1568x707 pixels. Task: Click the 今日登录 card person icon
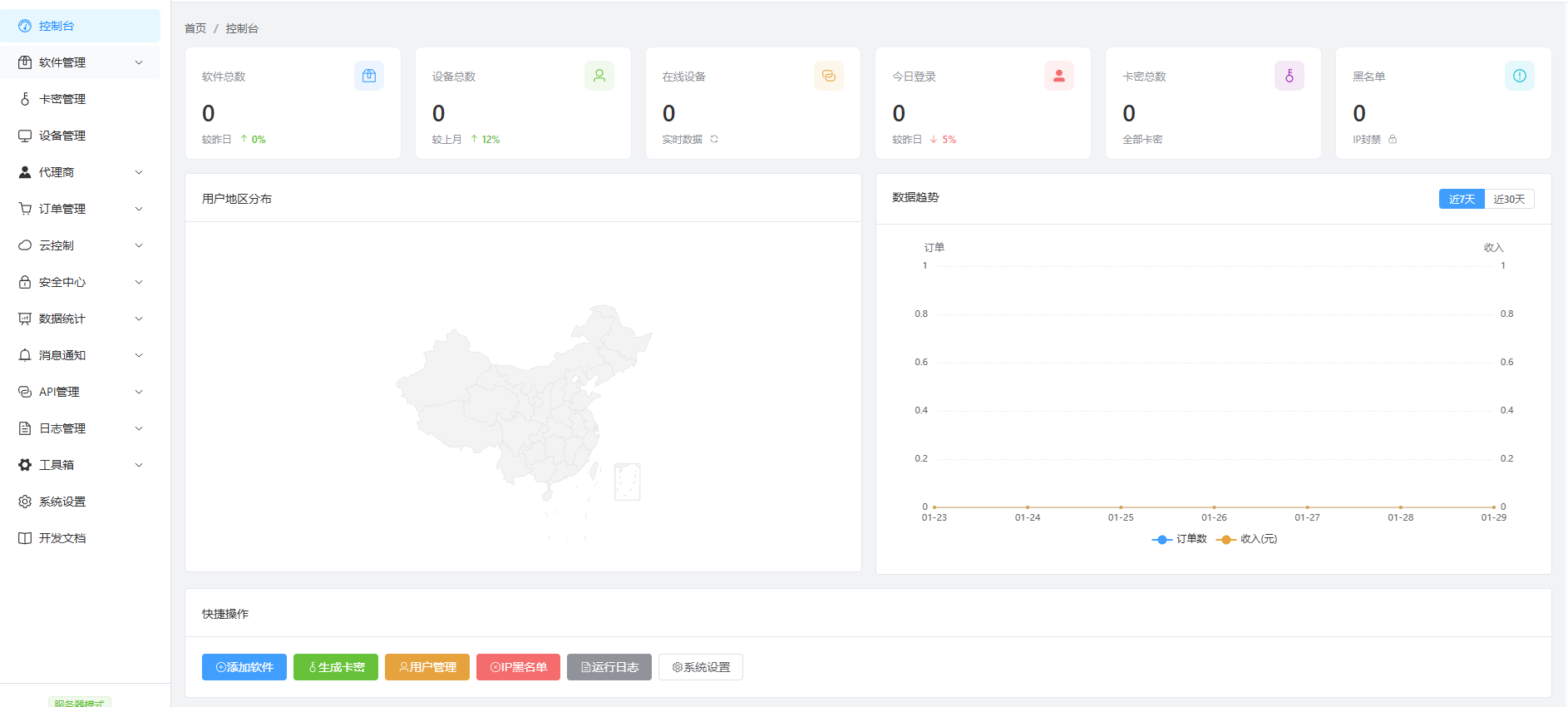tap(1059, 76)
